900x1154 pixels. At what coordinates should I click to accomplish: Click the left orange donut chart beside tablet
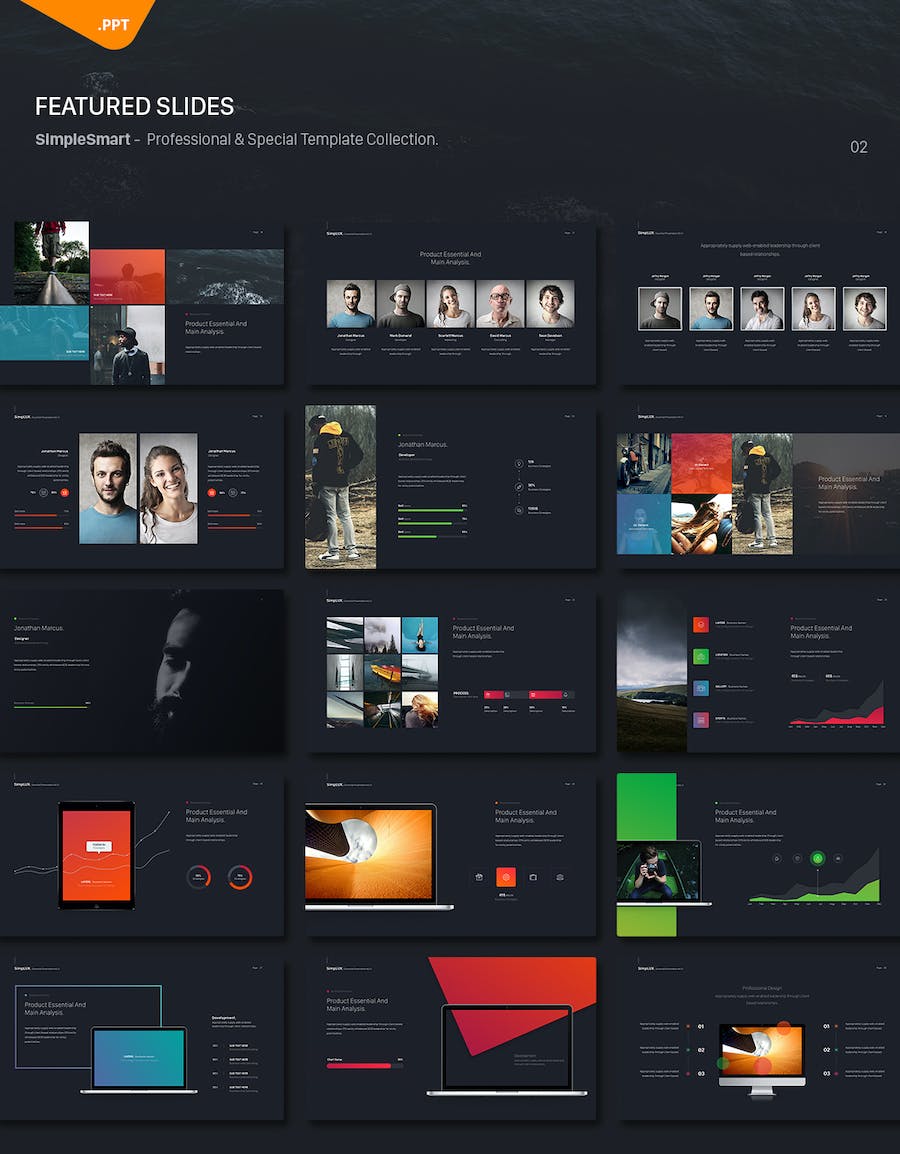coord(199,877)
